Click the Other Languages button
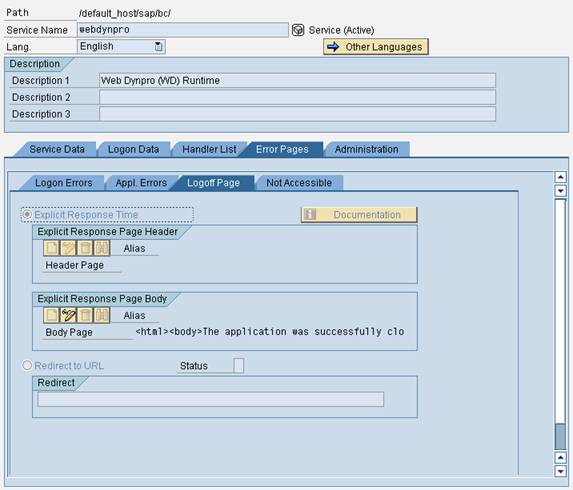Image resolution: width=573 pixels, height=490 pixels. 376,47
